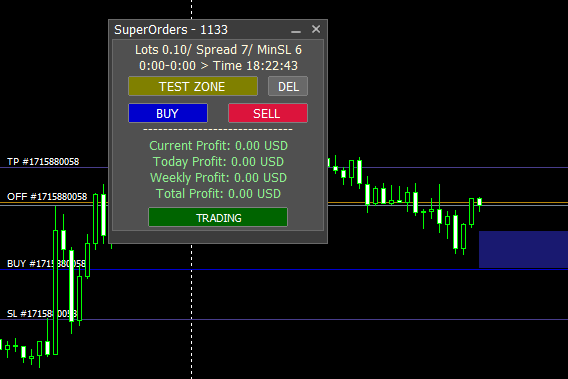
Task: Click the Current Profit text
Action: point(218,146)
